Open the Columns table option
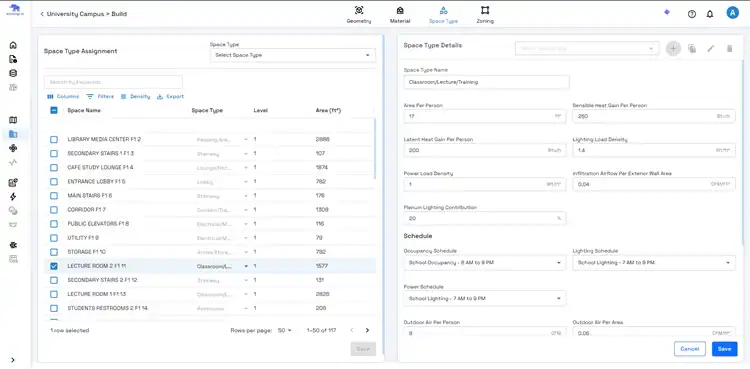Viewport: 750px width, 369px height. [x=63, y=96]
